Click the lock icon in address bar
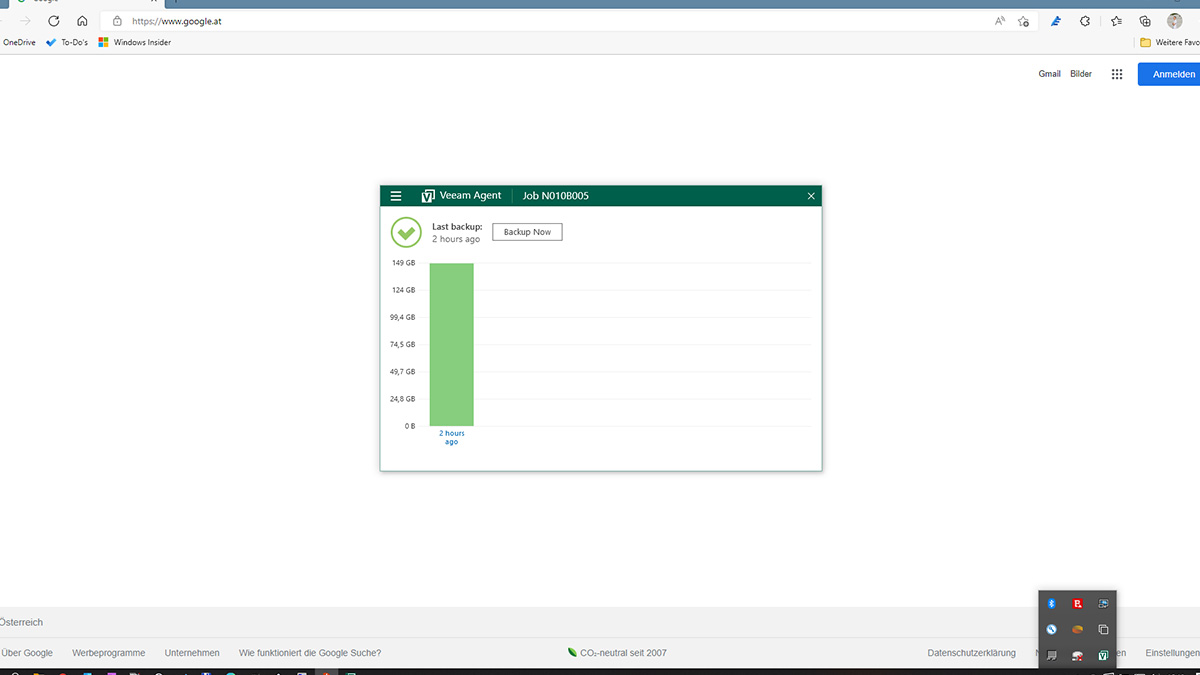Screen dimensions: 1200x675 (117, 21)
